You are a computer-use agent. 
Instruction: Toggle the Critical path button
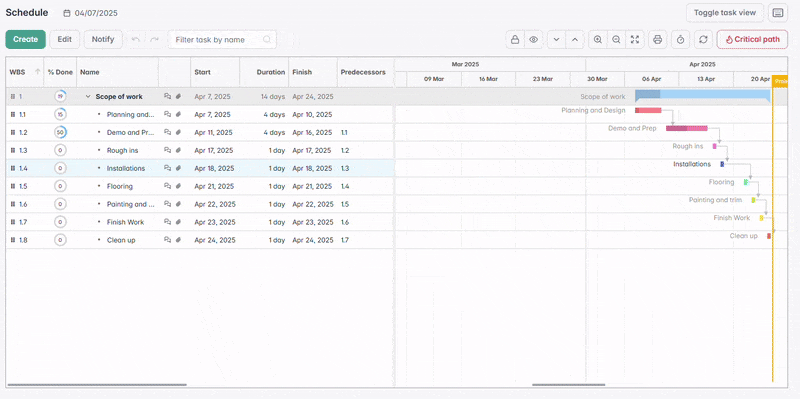[x=752, y=39]
